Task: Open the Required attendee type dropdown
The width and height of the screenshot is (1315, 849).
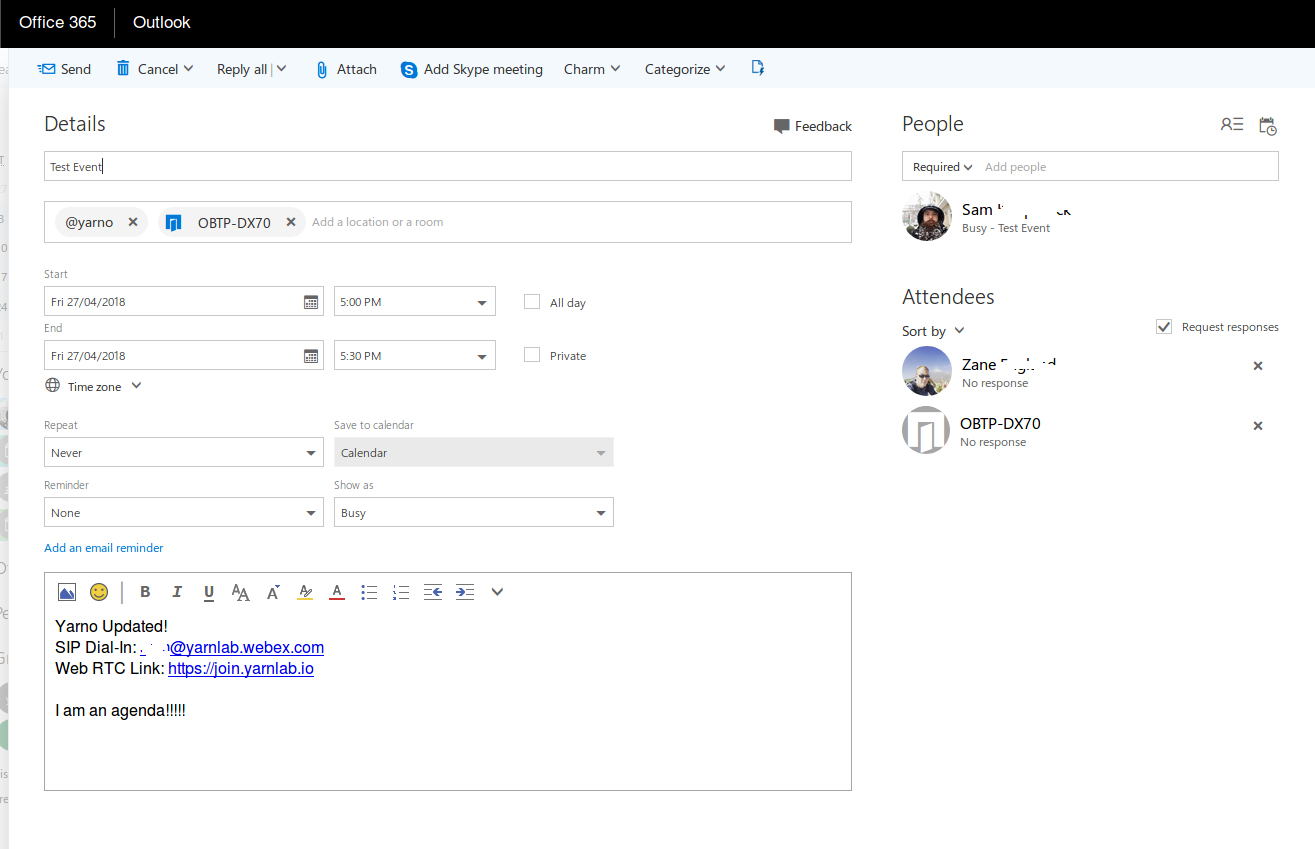Action: [943, 167]
